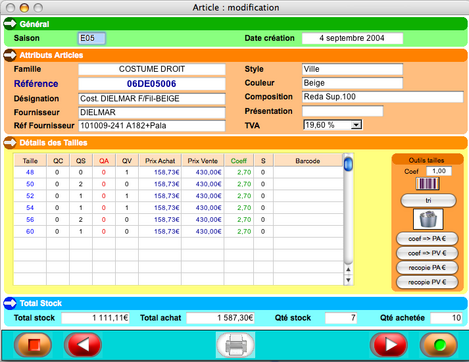The height and width of the screenshot is (362, 469).
Task: Click the Général section arrow icon
Action: (x=10, y=24)
